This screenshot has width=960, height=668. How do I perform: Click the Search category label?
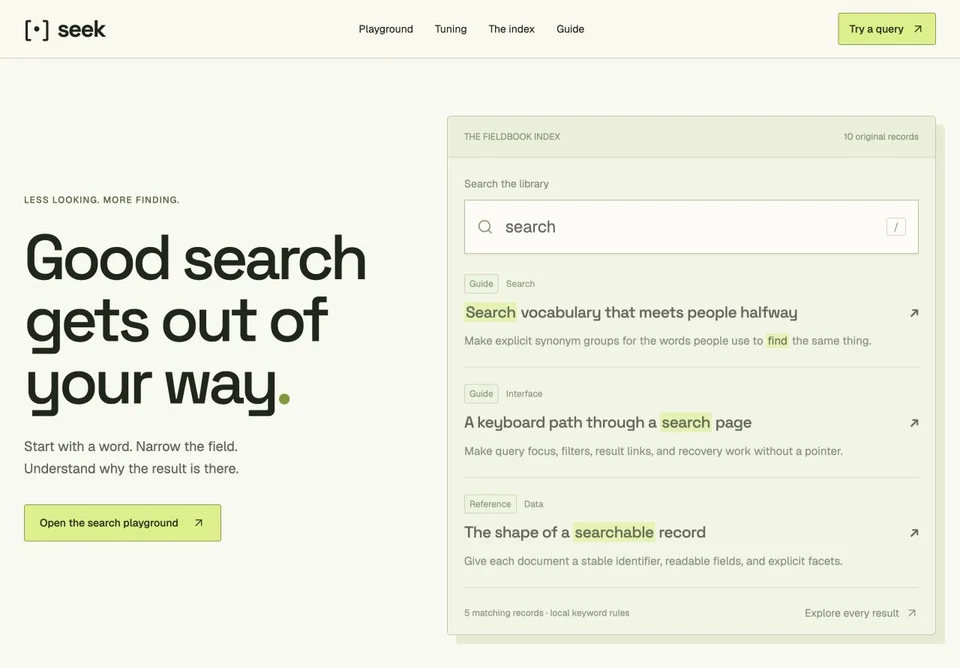pyautogui.click(x=520, y=283)
